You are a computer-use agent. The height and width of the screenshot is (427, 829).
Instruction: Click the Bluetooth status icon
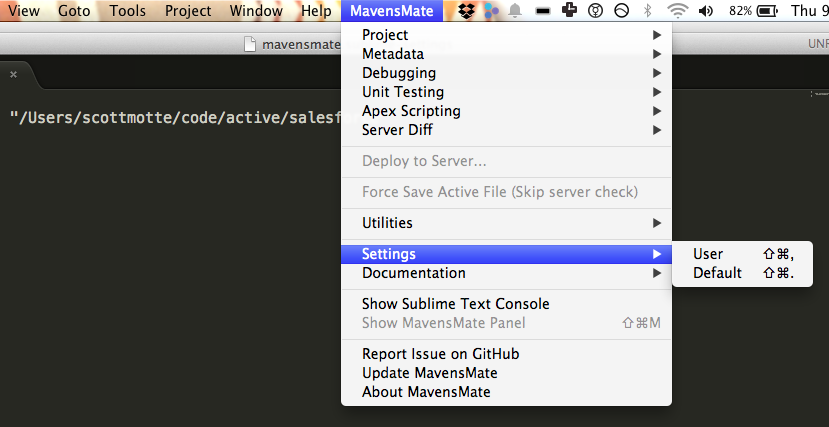point(647,11)
